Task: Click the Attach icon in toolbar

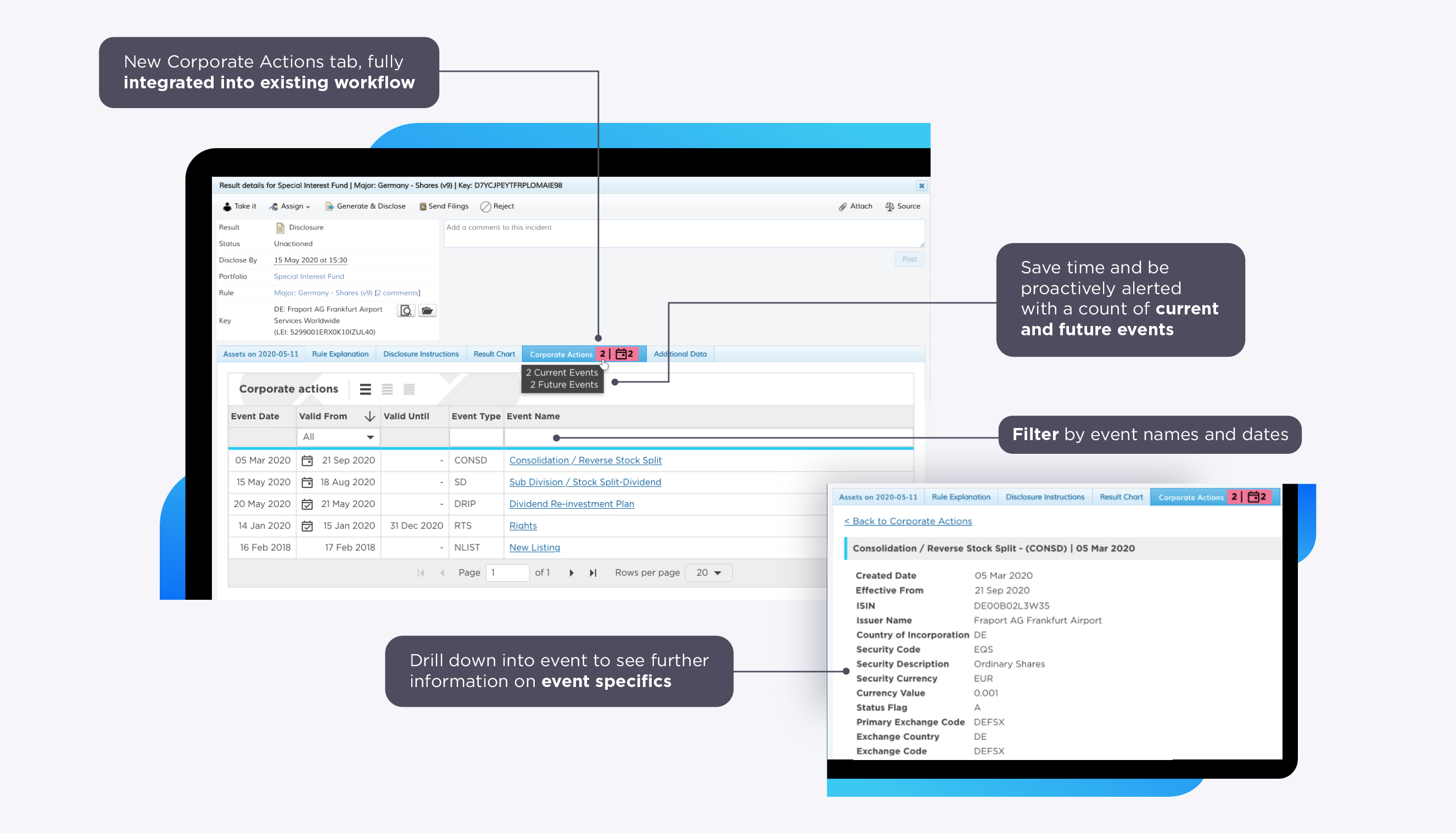Action: point(841,208)
